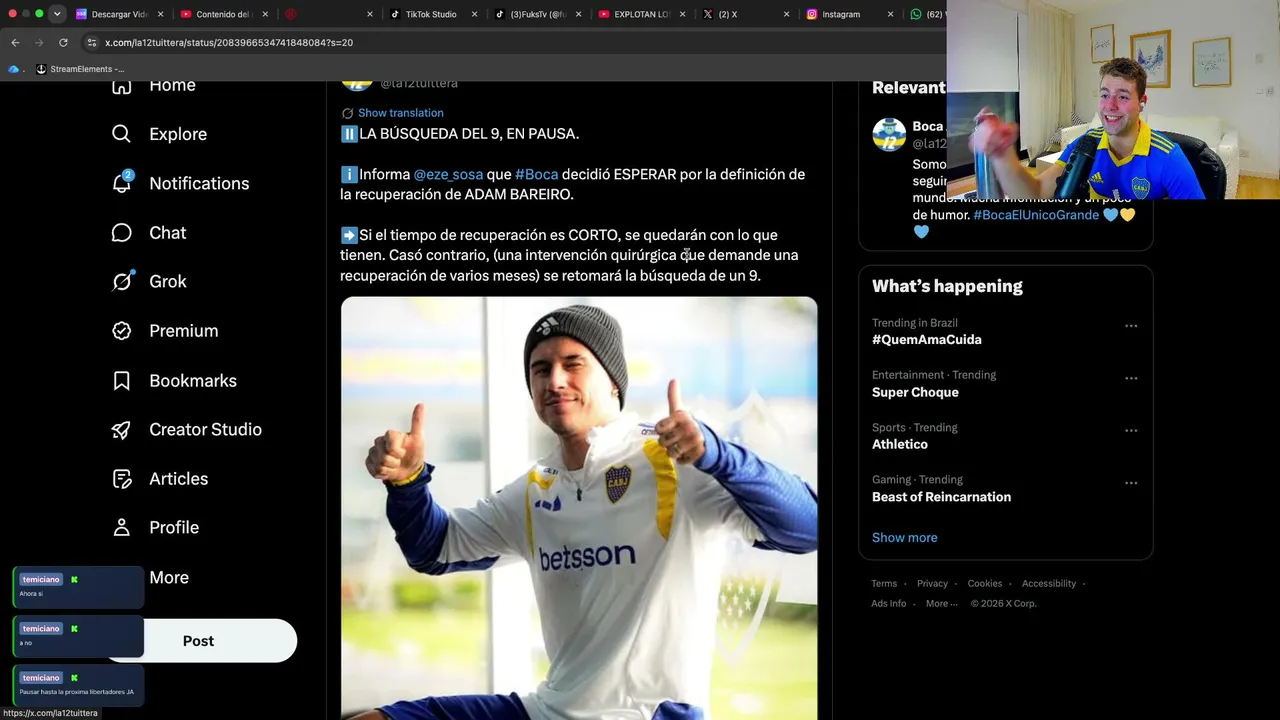Open the Terms footer link

pyautogui.click(x=884, y=584)
